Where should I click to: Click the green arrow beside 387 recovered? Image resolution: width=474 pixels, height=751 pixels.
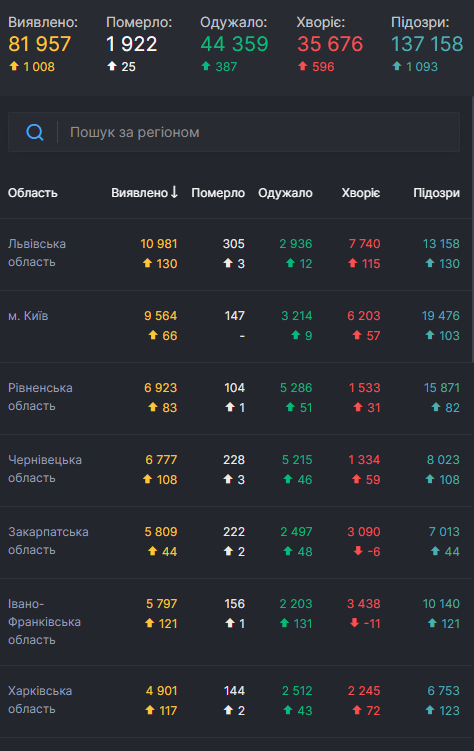206,66
